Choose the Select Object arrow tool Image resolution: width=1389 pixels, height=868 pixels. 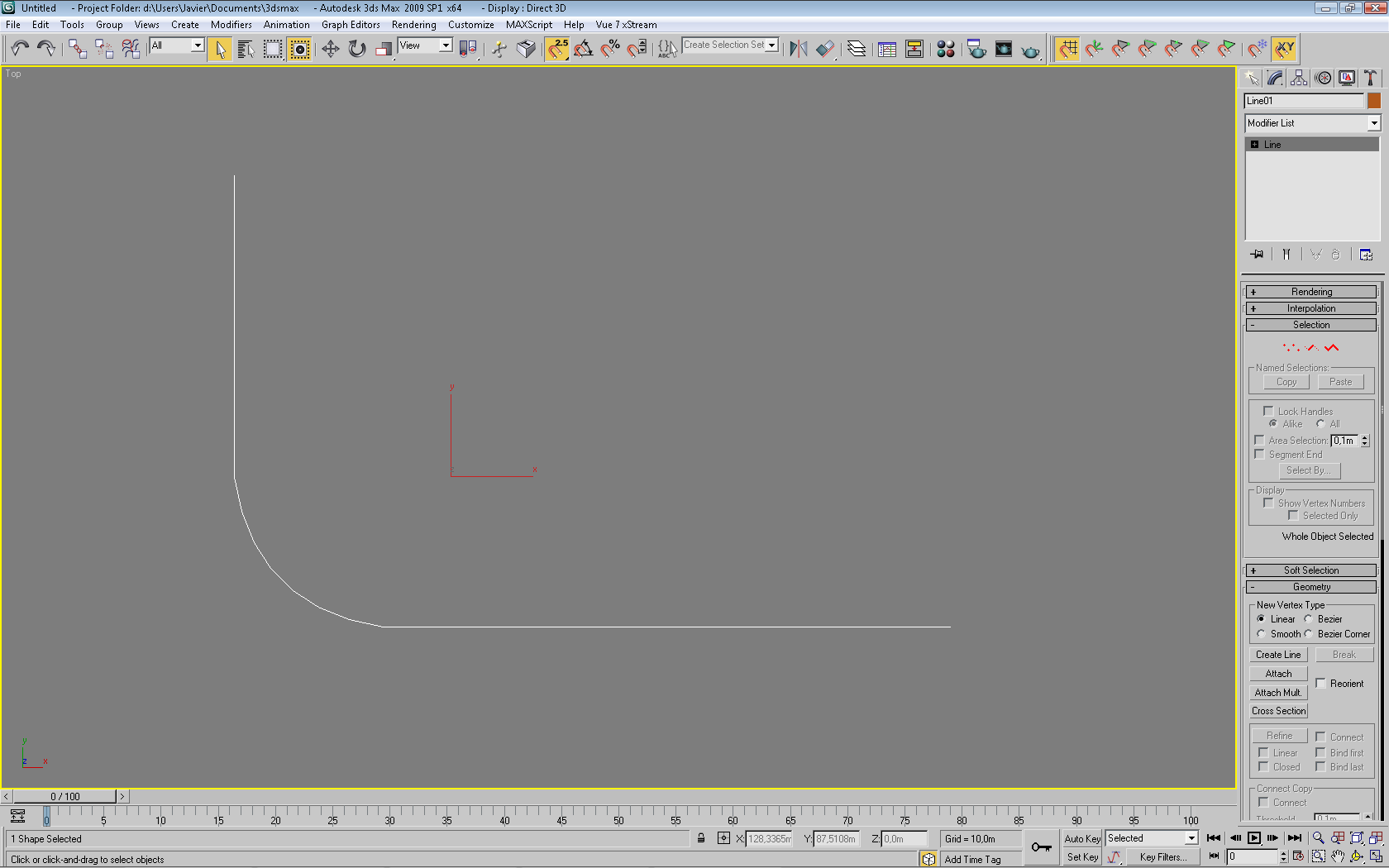pos(220,49)
